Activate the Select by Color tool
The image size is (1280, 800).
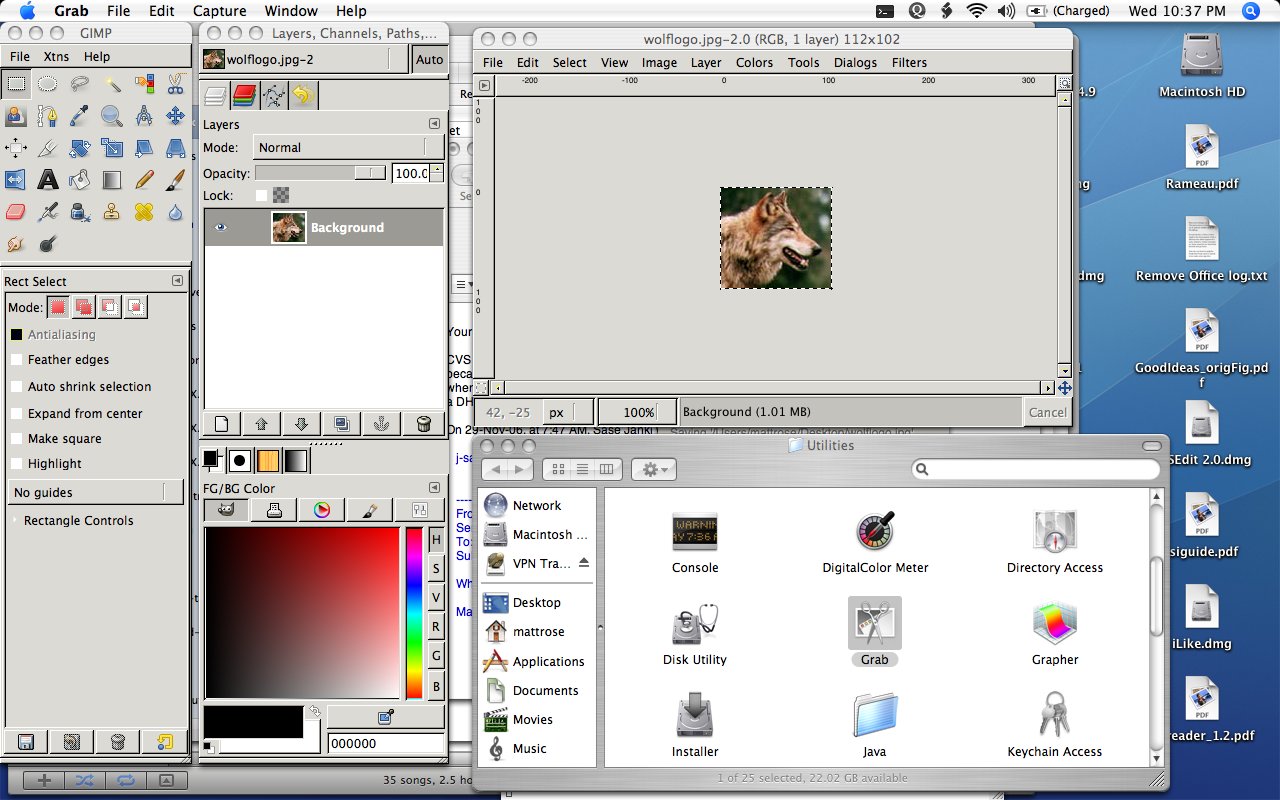pos(144,84)
